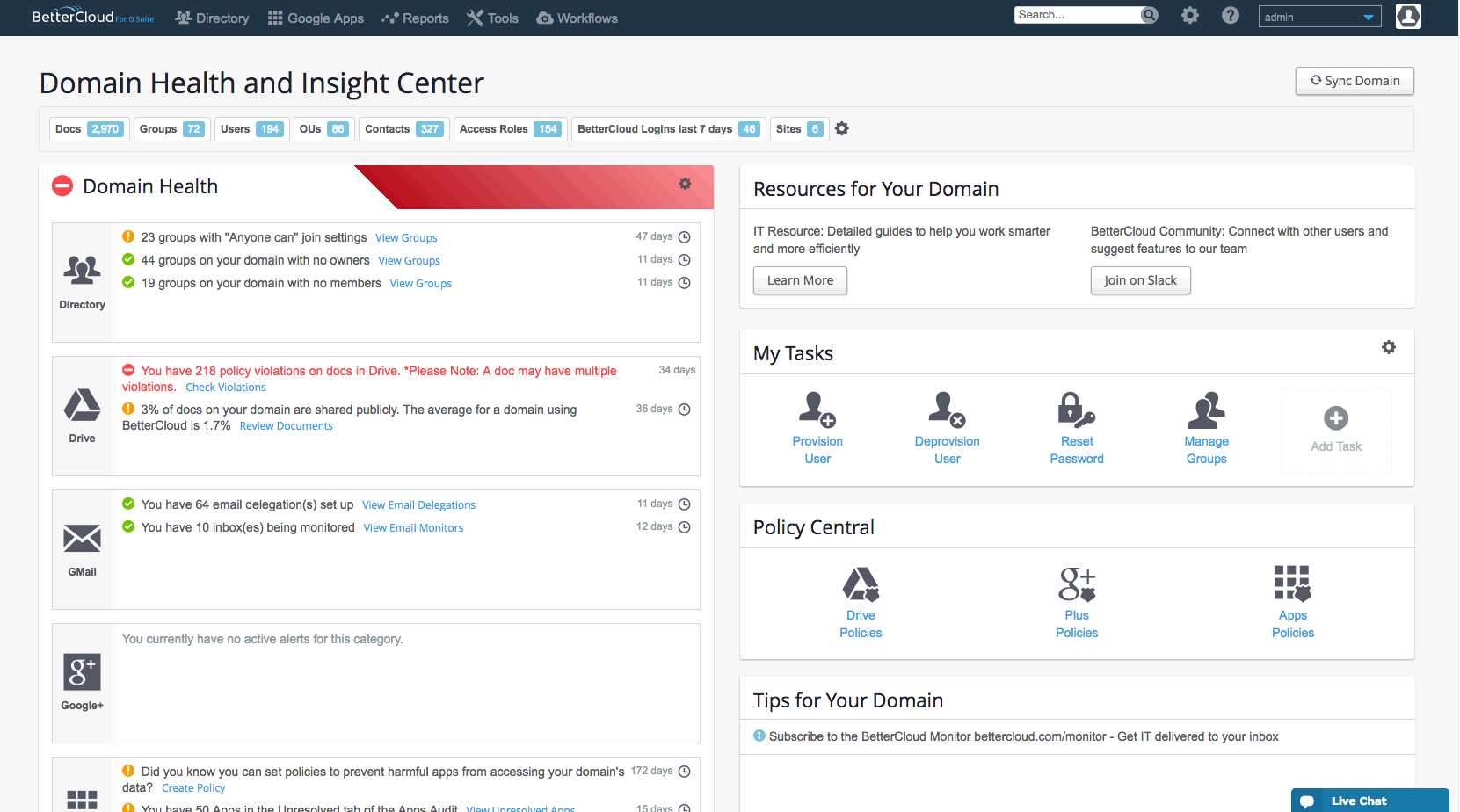The height and width of the screenshot is (812, 1460).
Task: Focus the Search input field
Action: [x=1078, y=15]
